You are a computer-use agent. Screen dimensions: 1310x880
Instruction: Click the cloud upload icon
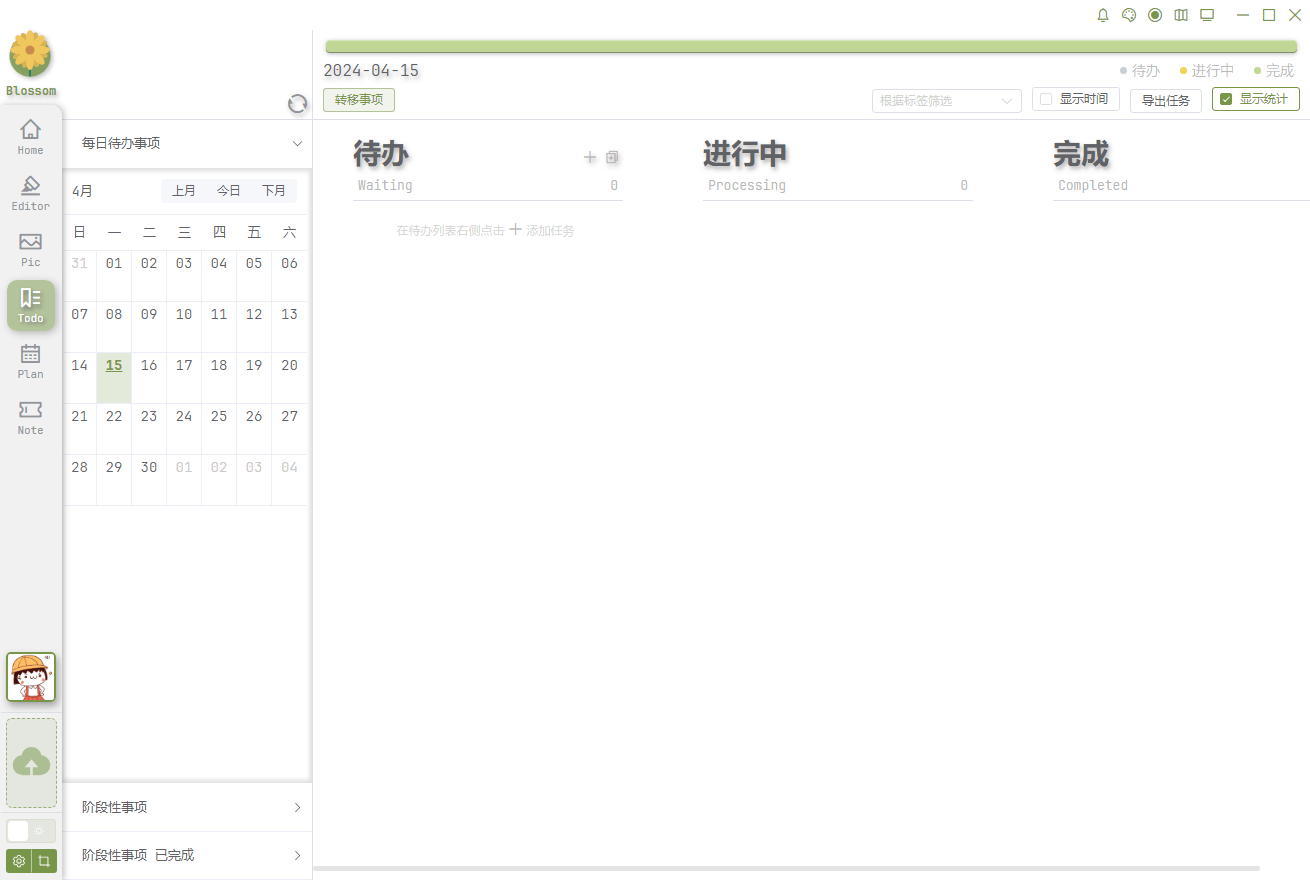(31, 763)
